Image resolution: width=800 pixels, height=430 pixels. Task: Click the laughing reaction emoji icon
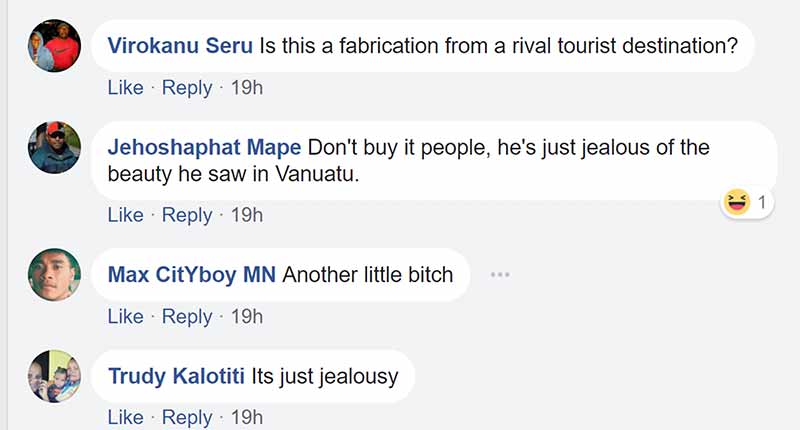[x=735, y=203]
